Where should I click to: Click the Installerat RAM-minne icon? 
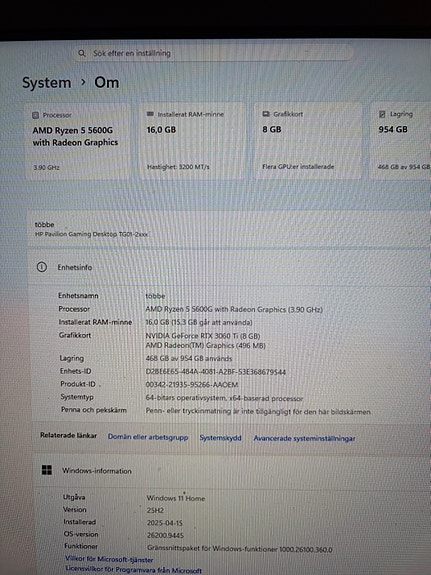click(150, 114)
